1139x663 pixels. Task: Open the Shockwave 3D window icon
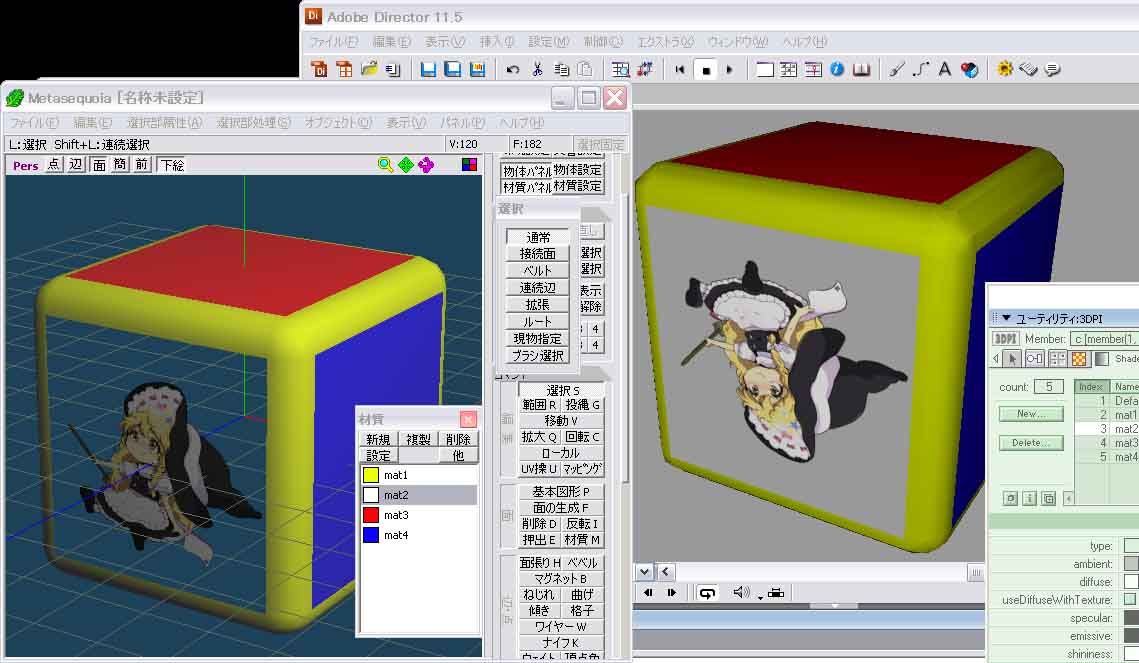[969, 70]
